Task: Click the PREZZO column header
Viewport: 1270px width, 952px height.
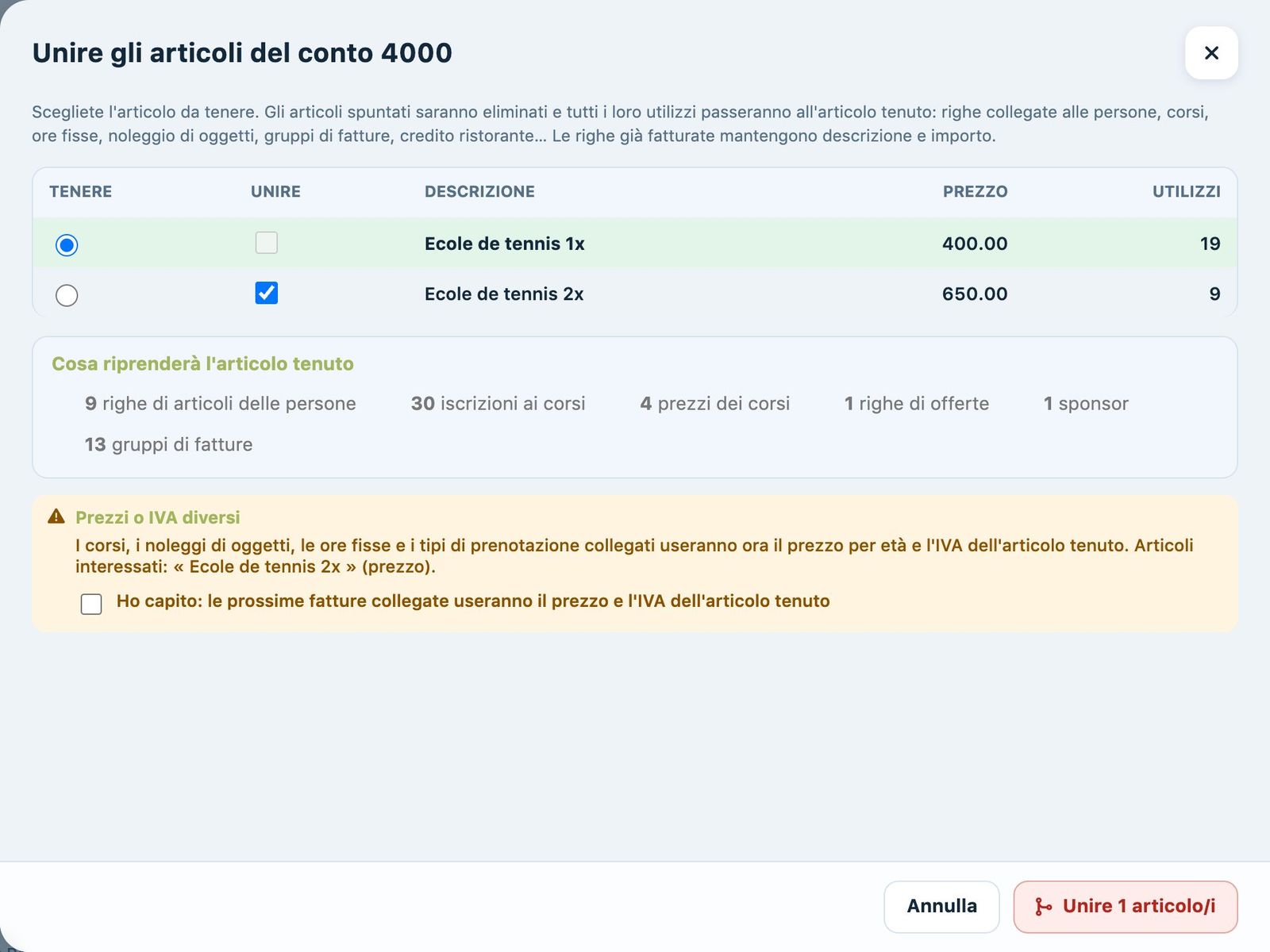Action: [x=975, y=192]
